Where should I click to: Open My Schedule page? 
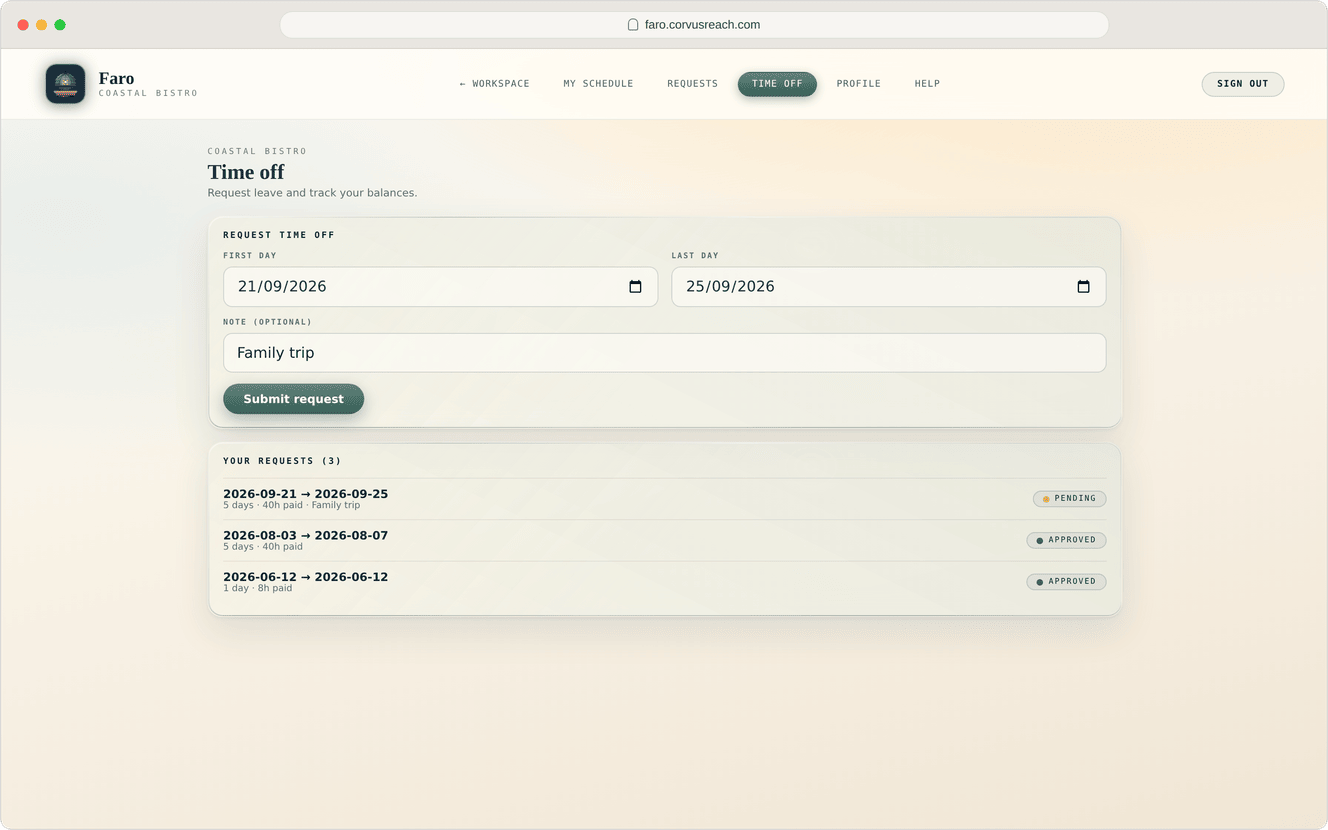pyautogui.click(x=598, y=84)
